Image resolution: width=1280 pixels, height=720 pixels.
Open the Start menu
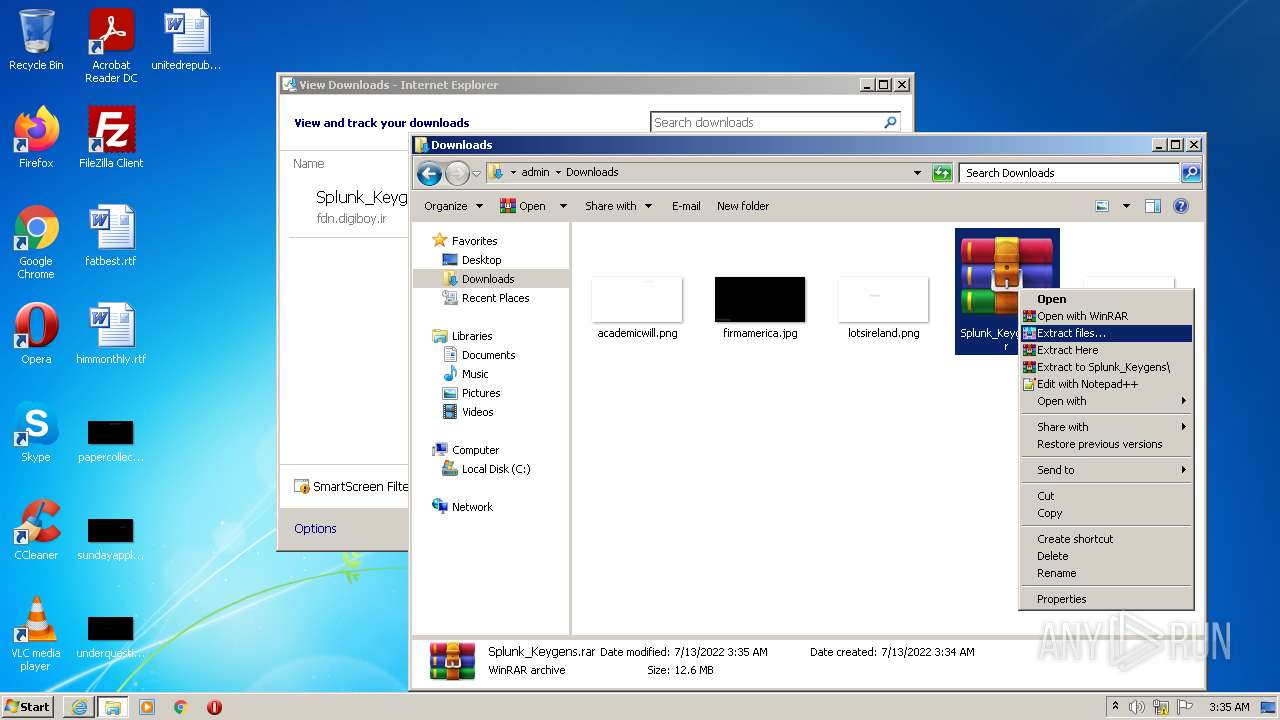coord(28,707)
